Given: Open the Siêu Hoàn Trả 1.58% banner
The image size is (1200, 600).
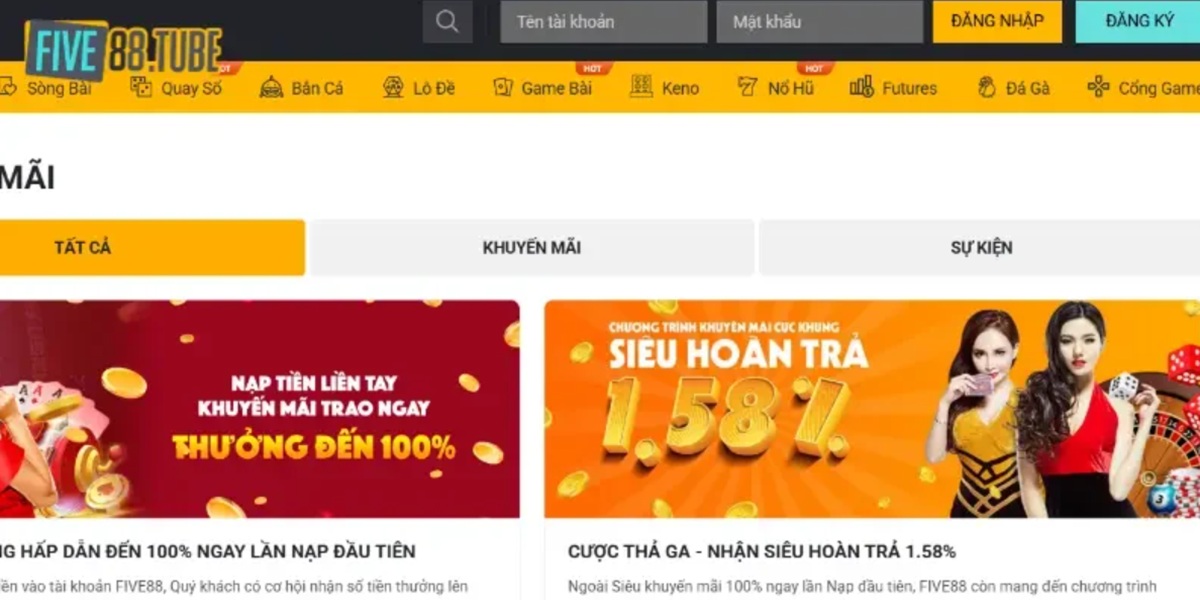Looking at the screenshot, I should coord(872,409).
